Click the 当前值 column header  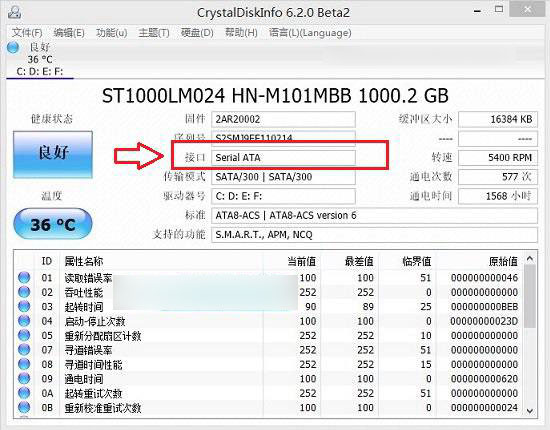301,261
